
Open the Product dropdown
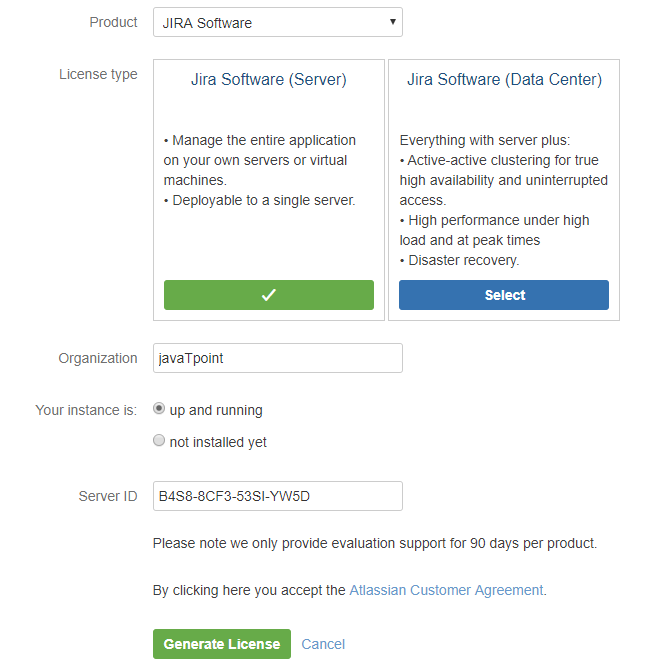click(277, 23)
